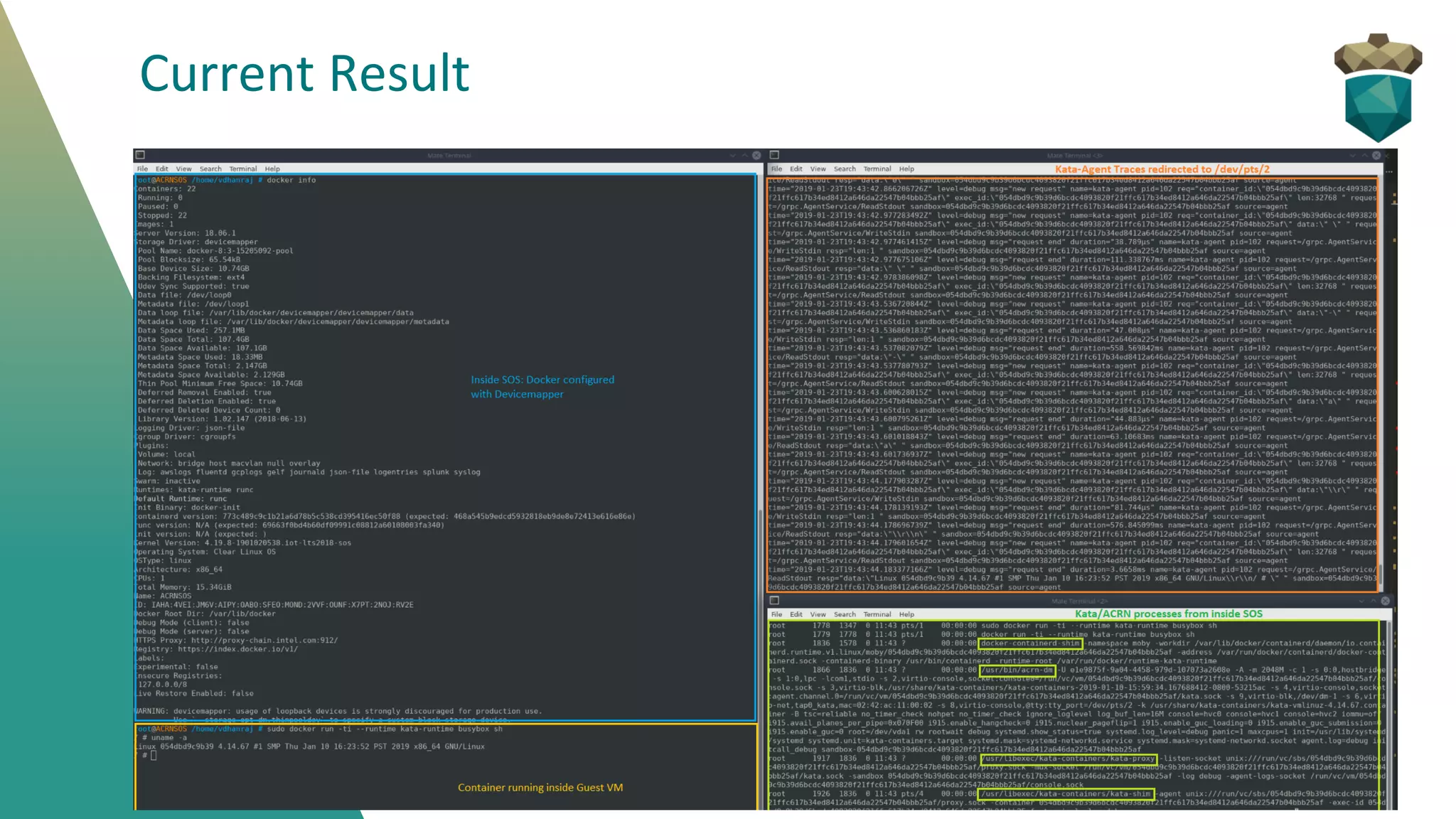
Task: Close the left docker info terminal window
Action: 756,155
